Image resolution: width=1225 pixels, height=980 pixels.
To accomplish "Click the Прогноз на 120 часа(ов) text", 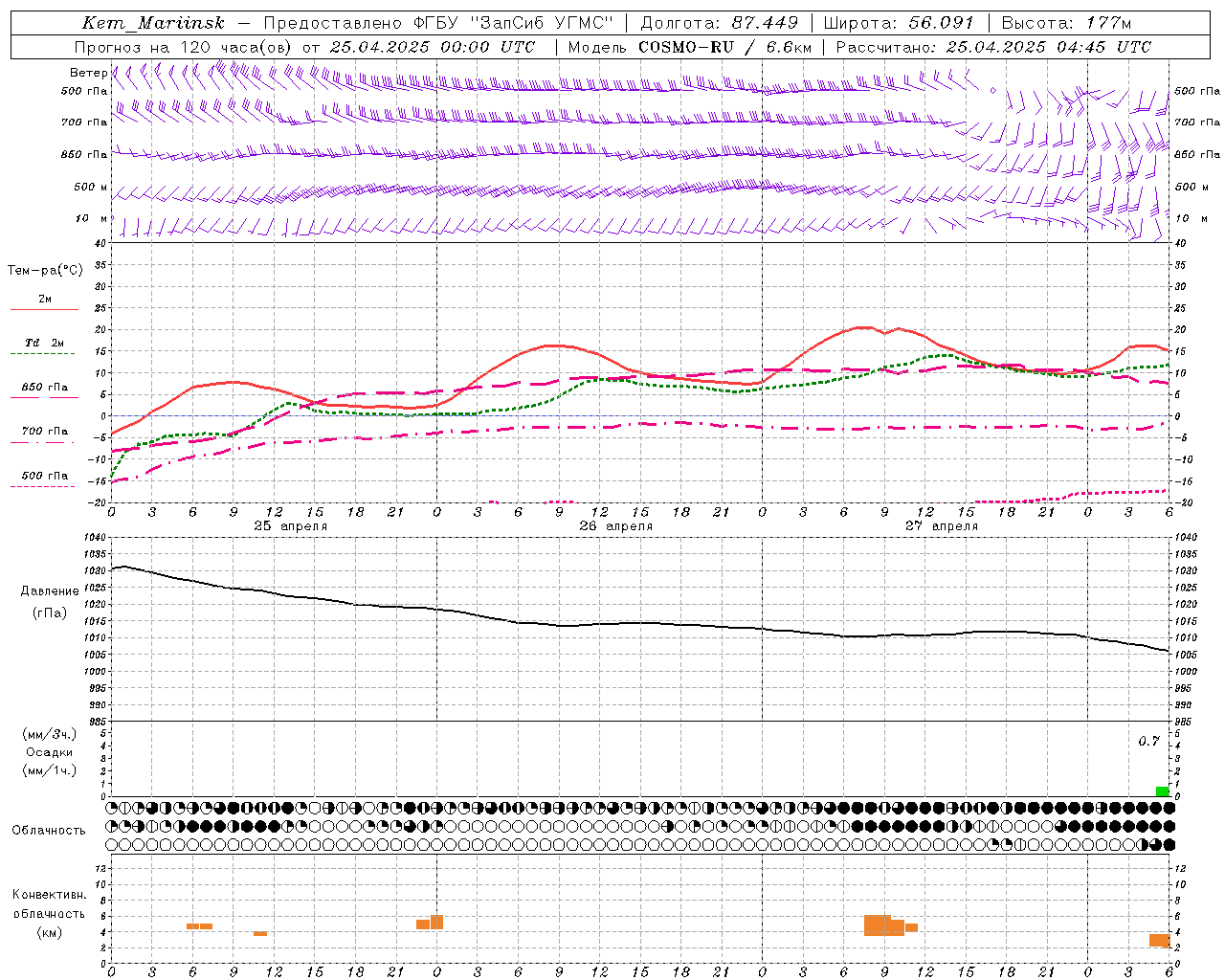I will point(184,47).
